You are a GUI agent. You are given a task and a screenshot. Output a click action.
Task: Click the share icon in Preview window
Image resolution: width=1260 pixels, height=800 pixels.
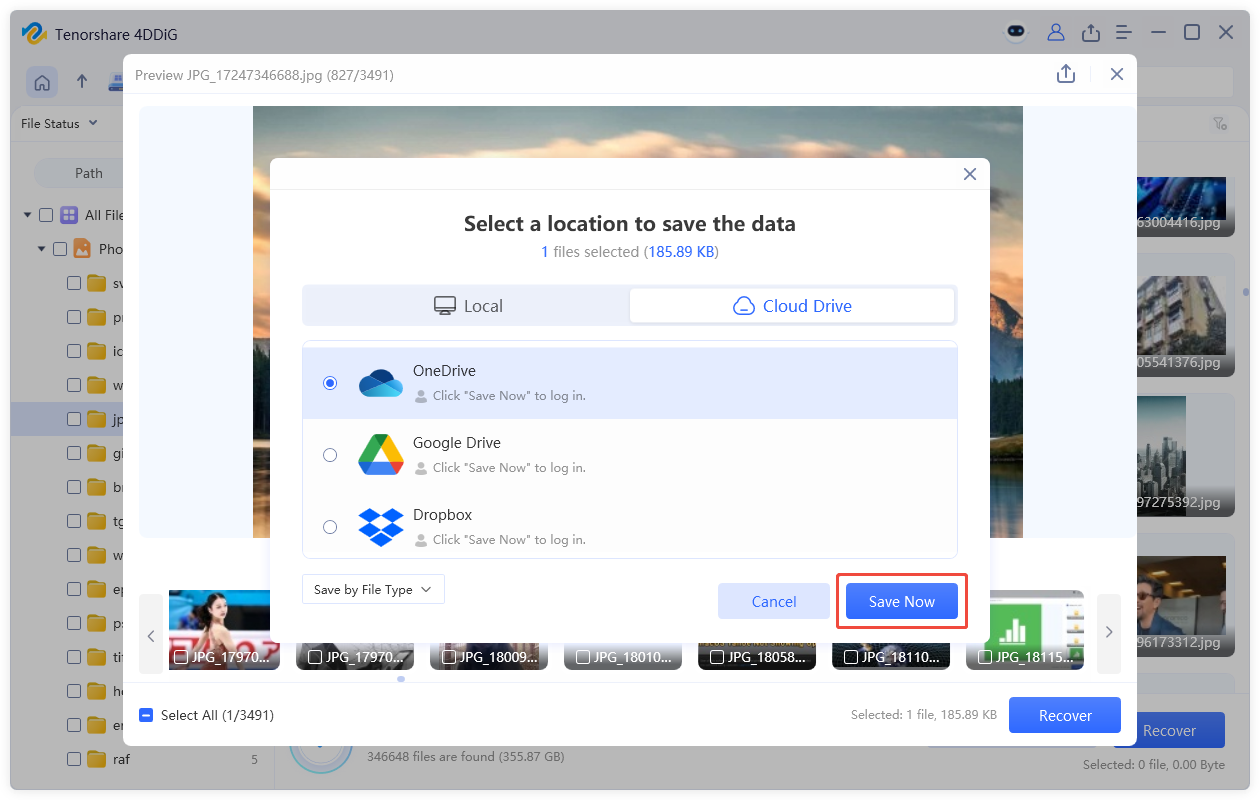(x=1066, y=74)
